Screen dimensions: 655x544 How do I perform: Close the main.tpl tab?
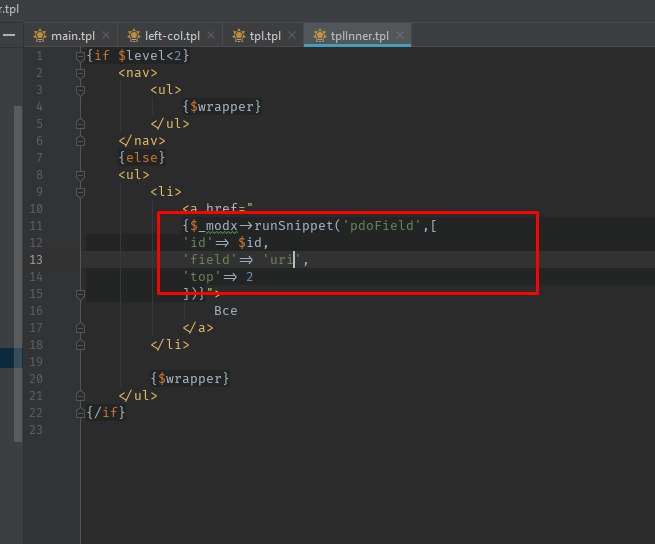pos(106,36)
